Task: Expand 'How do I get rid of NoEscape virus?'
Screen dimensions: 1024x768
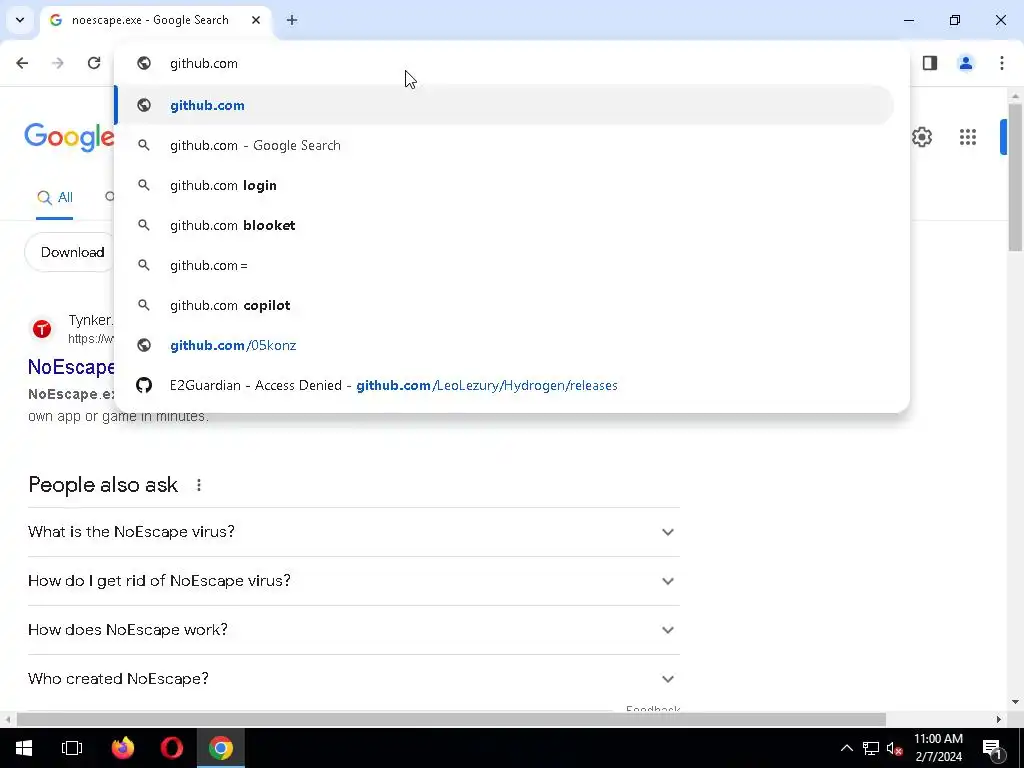Action: [x=354, y=581]
